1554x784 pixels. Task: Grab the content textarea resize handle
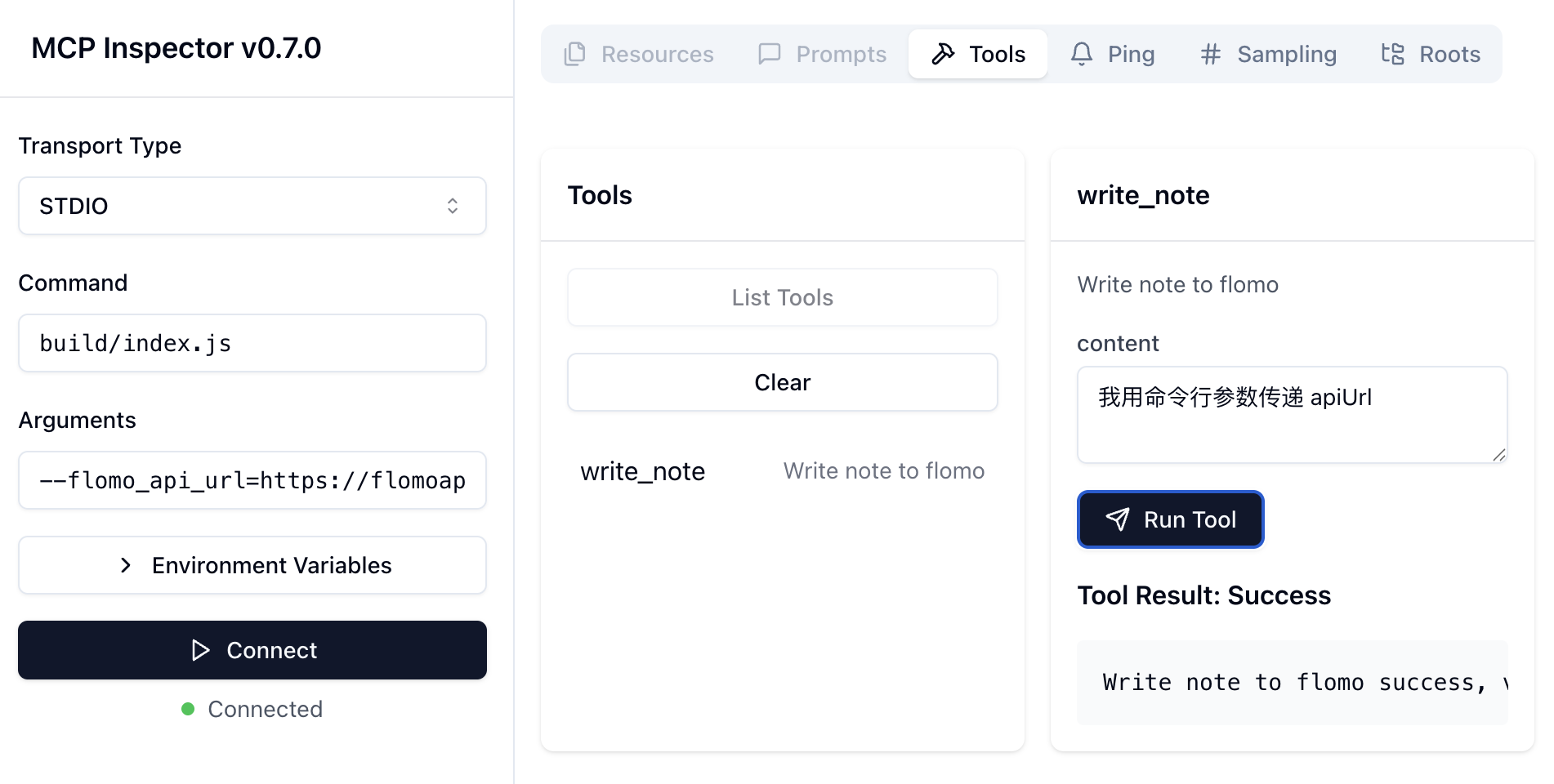coord(1498,455)
